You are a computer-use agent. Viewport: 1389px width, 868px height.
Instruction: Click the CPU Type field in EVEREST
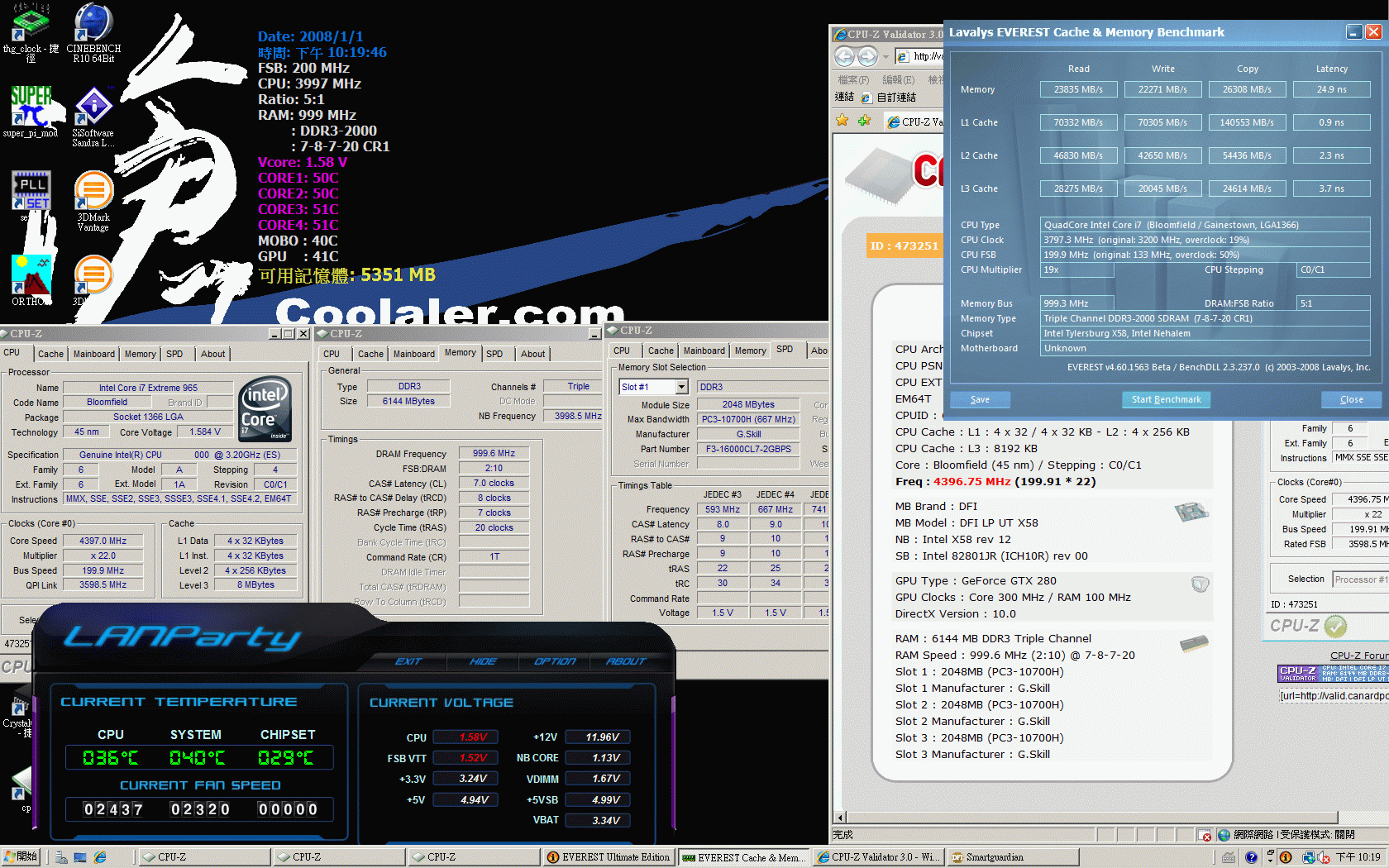[x=1205, y=225]
